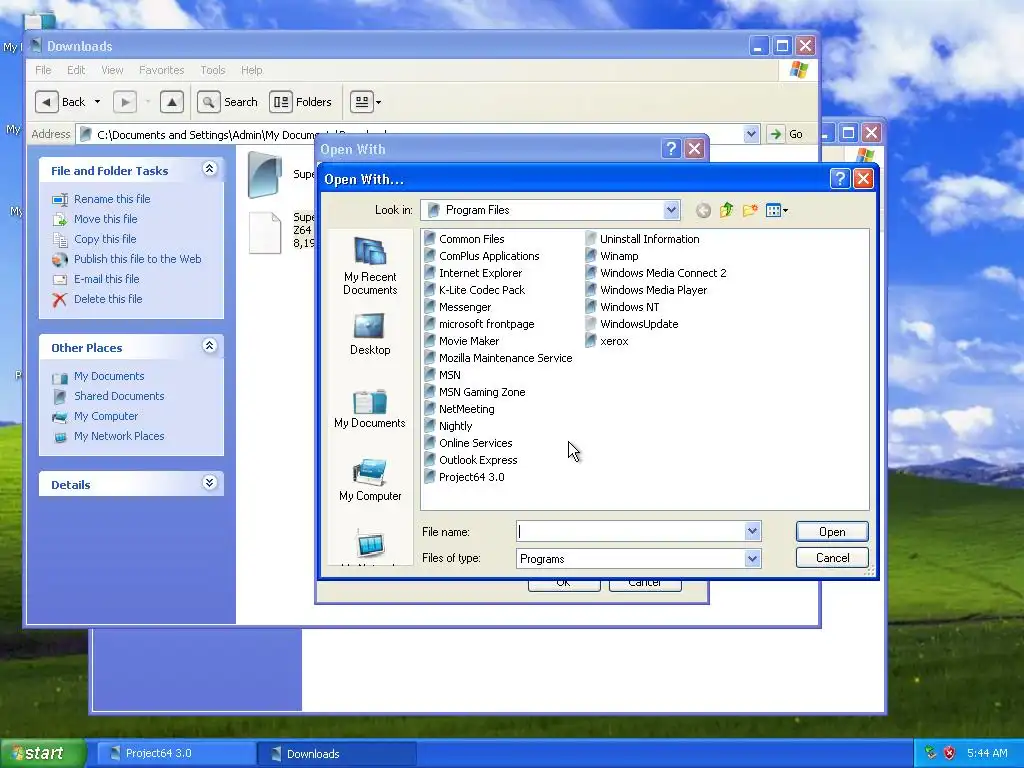Select the NetMeeting folder
Image resolution: width=1024 pixels, height=768 pixels.
pos(460,409)
